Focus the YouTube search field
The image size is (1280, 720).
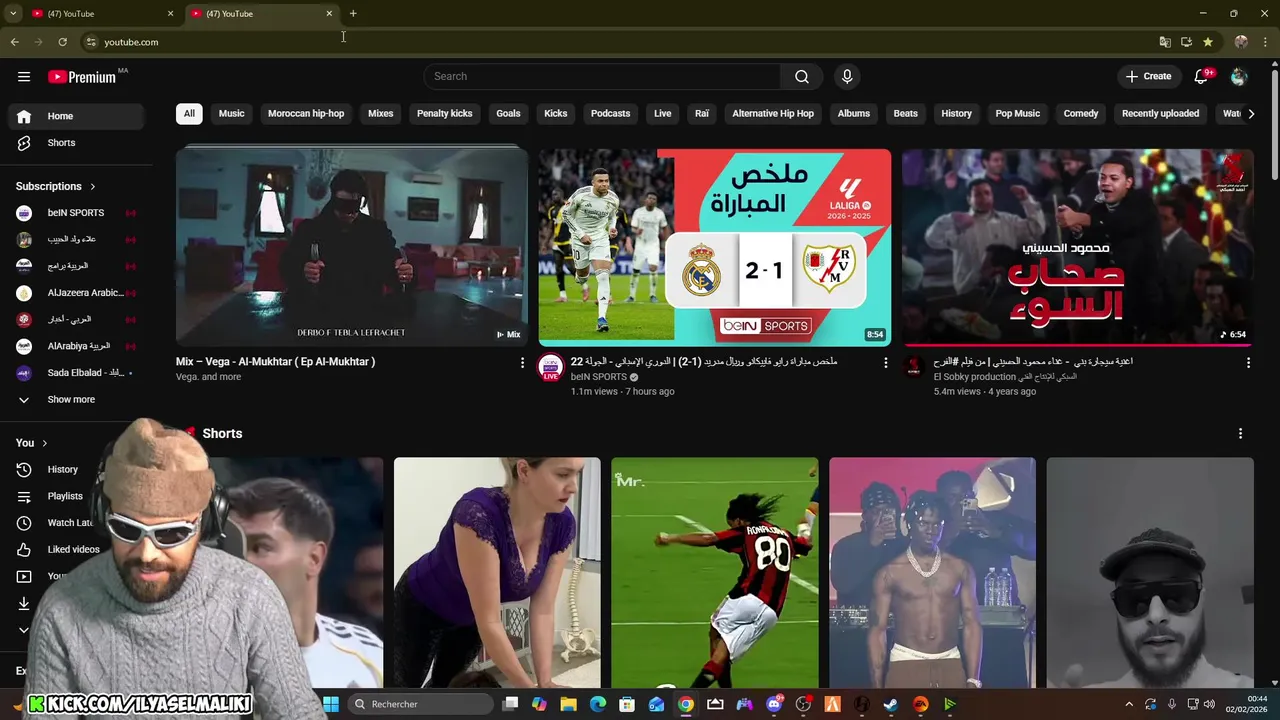point(602,76)
